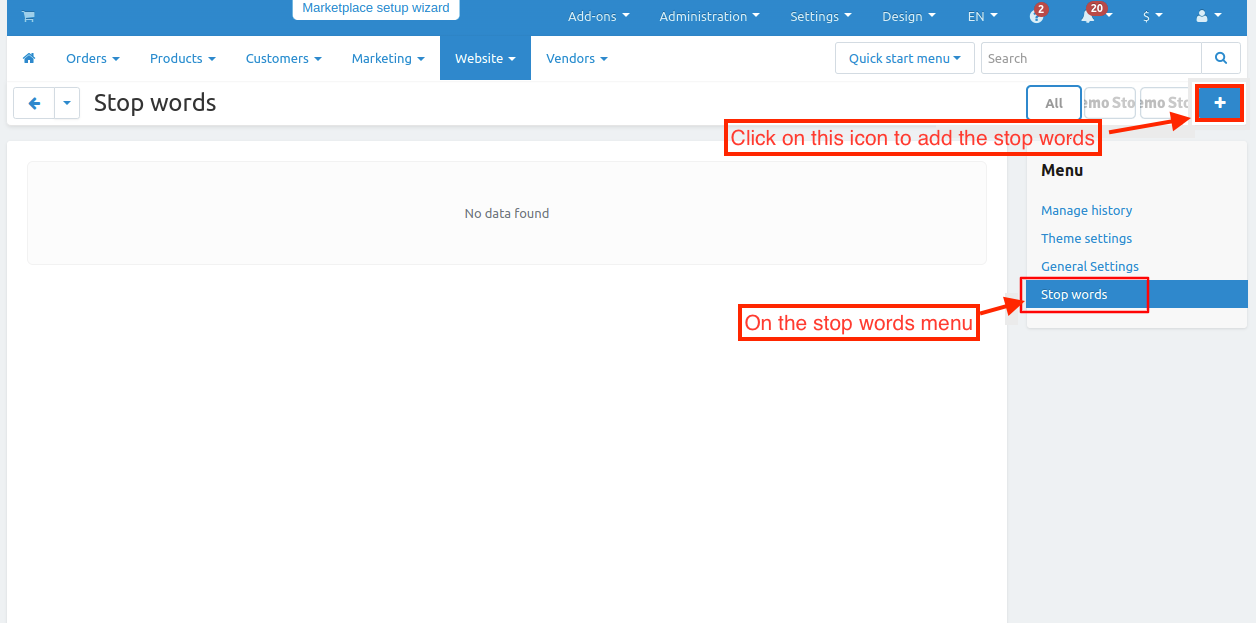
Task: Click the shopping cart storefront icon
Action: (x=28, y=16)
